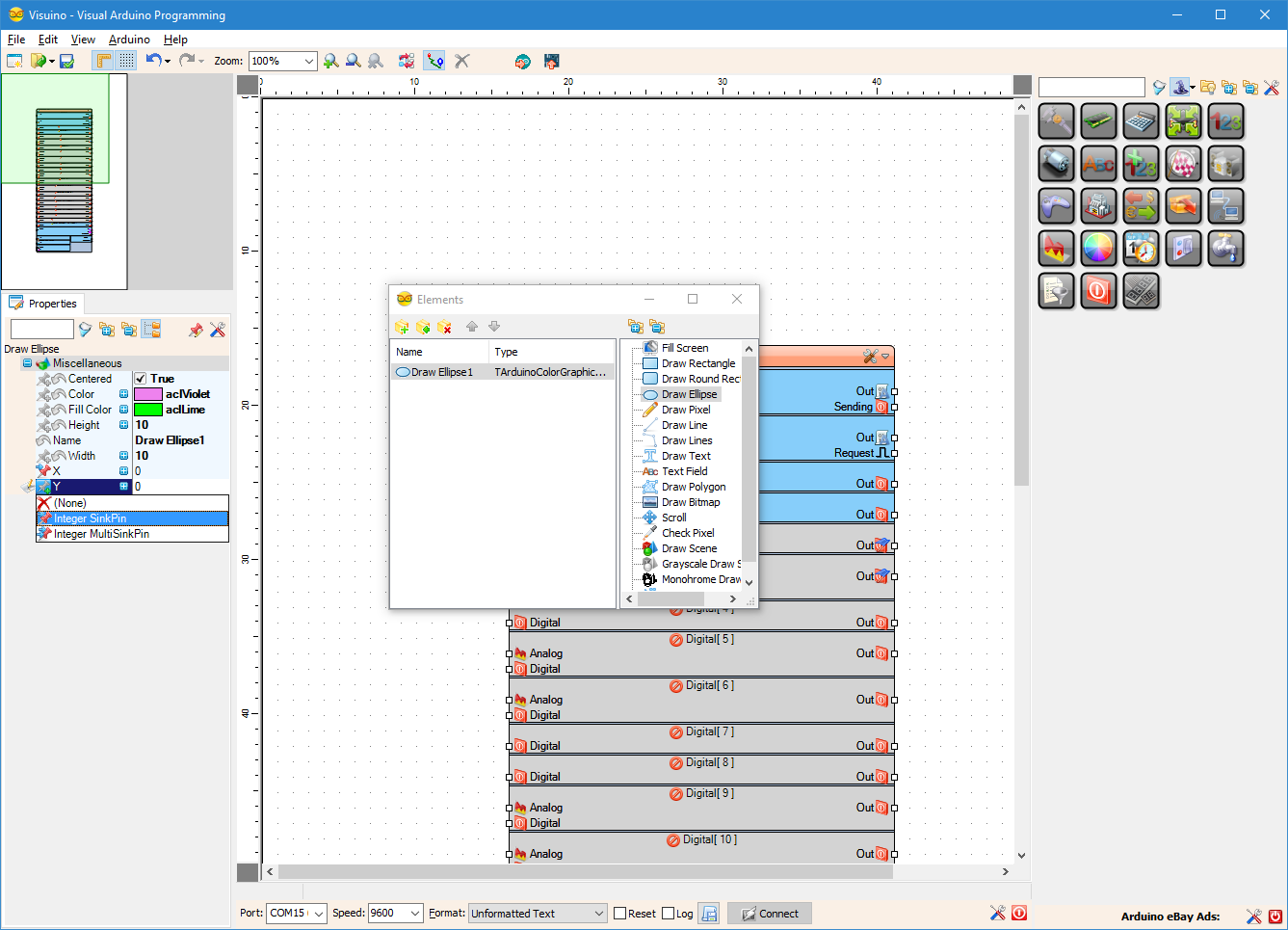Open the Port COM15 dropdown

pyautogui.click(x=320, y=914)
